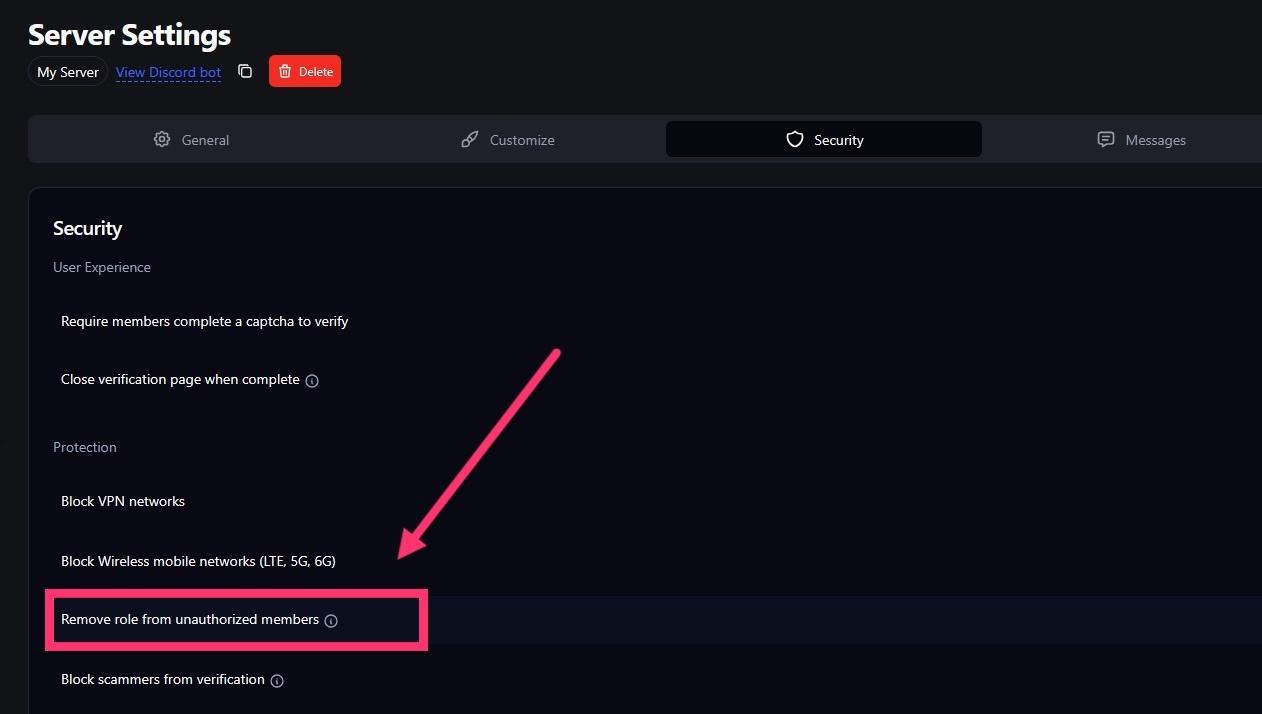1262x714 pixels.
Task: Click the trash can icon in Delete button
Action: point(285,71)
